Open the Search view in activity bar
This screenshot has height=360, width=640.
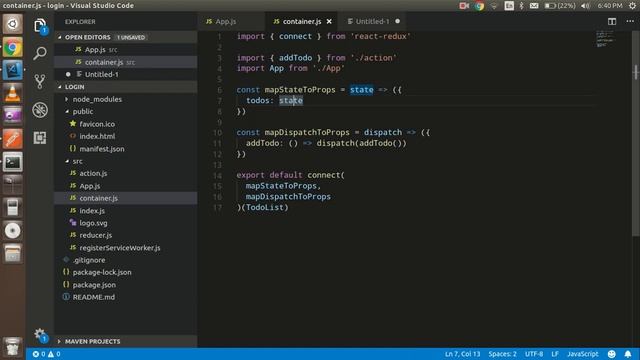click(x=40, y=53)
